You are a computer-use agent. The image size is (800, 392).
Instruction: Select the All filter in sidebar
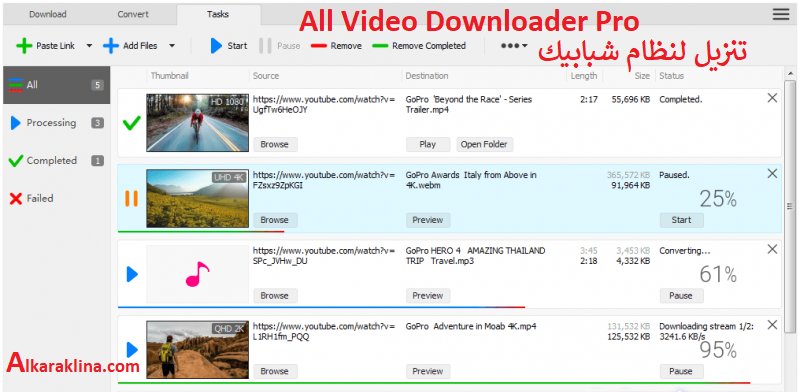coord(57,85)
